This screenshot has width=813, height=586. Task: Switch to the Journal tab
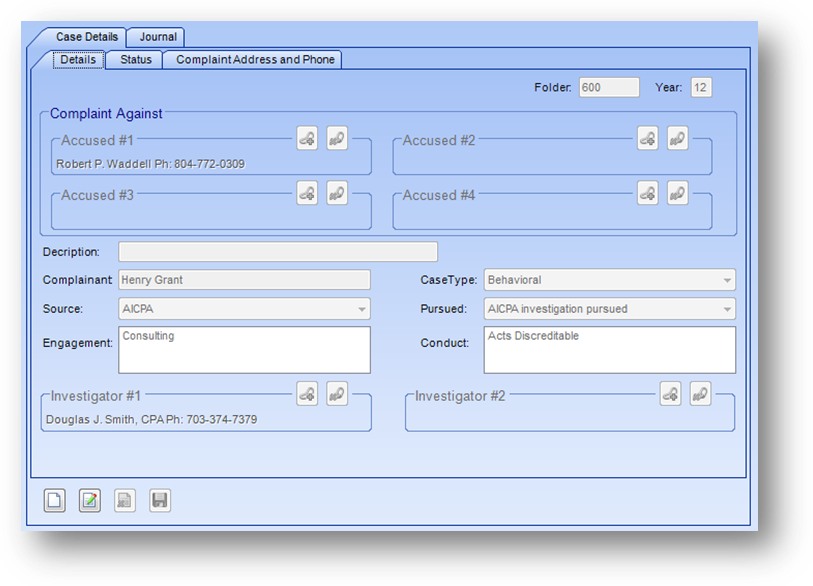point(158,37)
